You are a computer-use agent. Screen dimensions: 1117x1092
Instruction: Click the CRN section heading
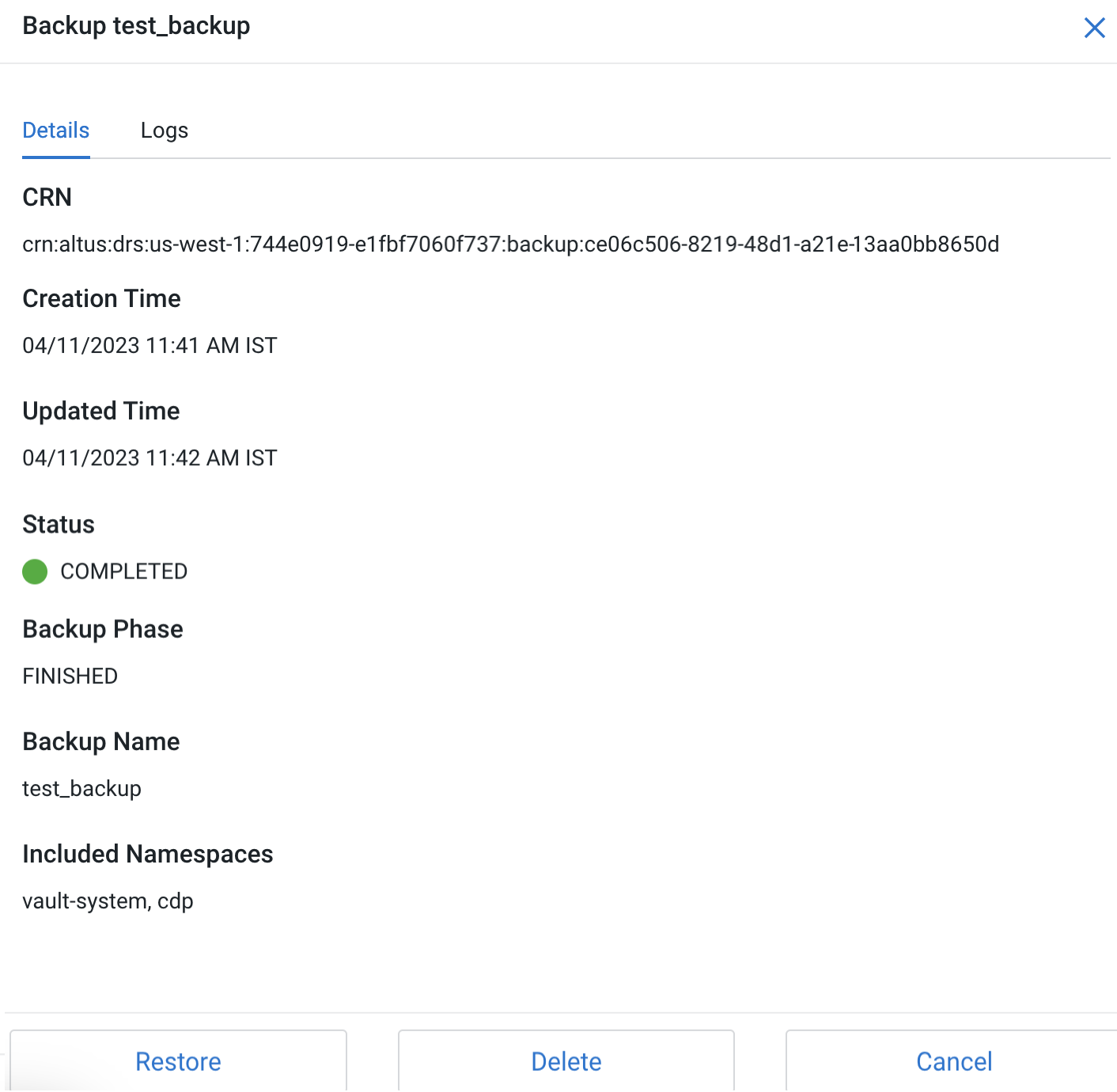click(47, 197)
